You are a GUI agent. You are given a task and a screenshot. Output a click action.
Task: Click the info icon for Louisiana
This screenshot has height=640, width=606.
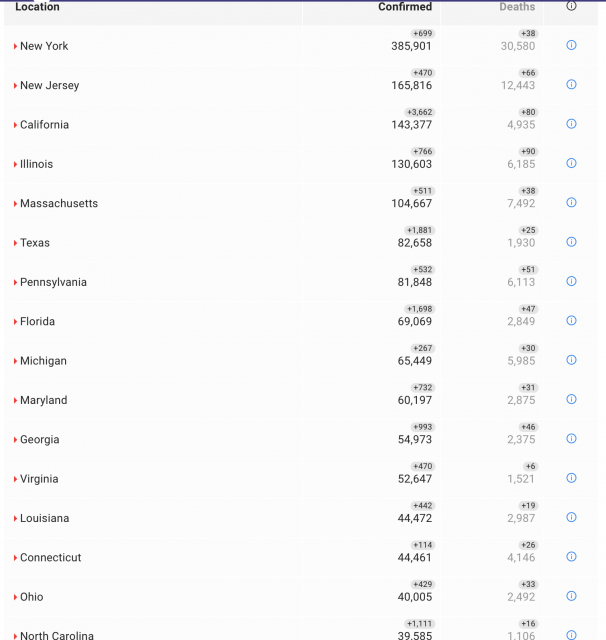pos(571,517)
